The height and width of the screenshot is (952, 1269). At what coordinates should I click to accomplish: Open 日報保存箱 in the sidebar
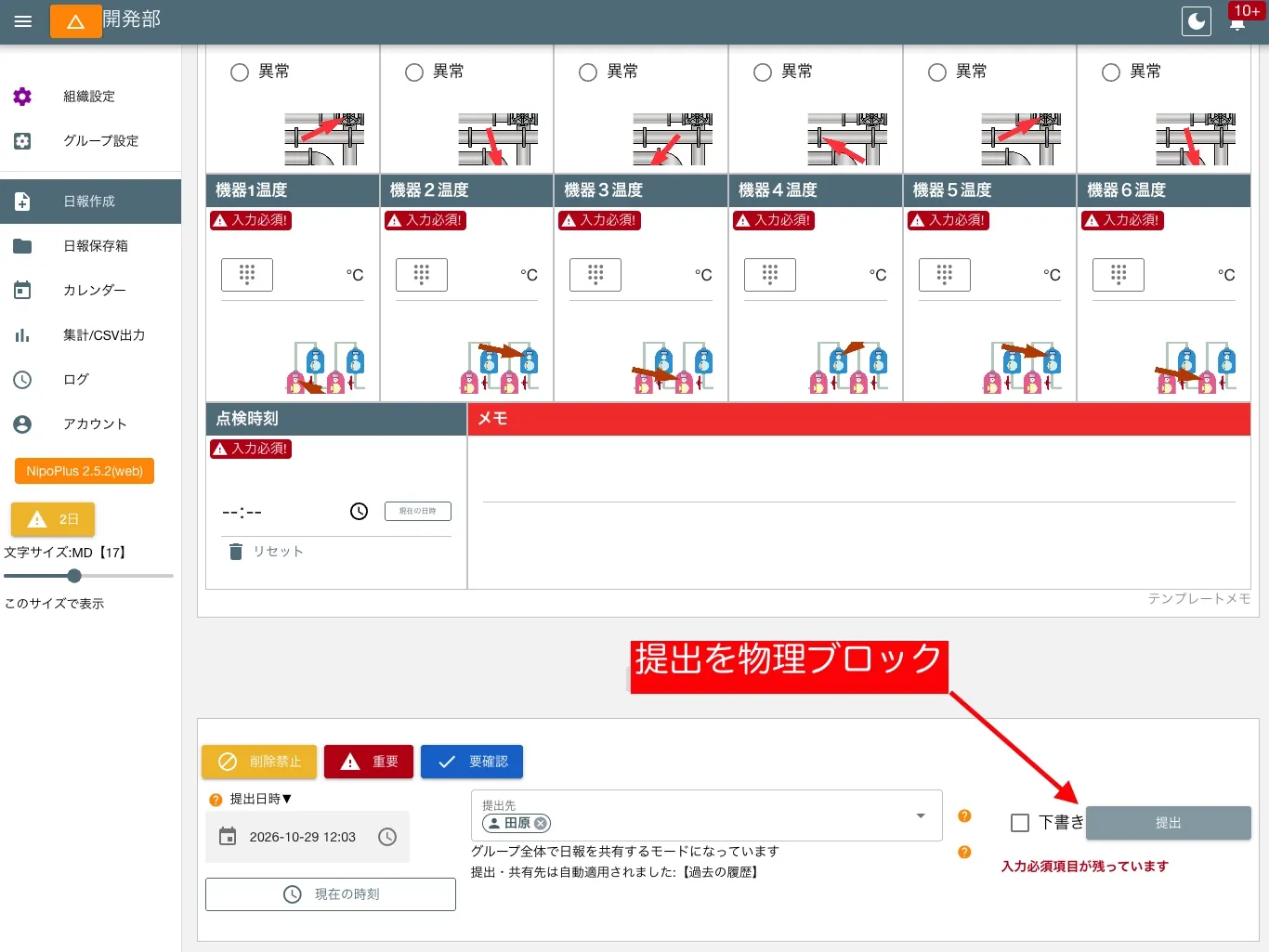pyautogui.click(x=90, y=246)
